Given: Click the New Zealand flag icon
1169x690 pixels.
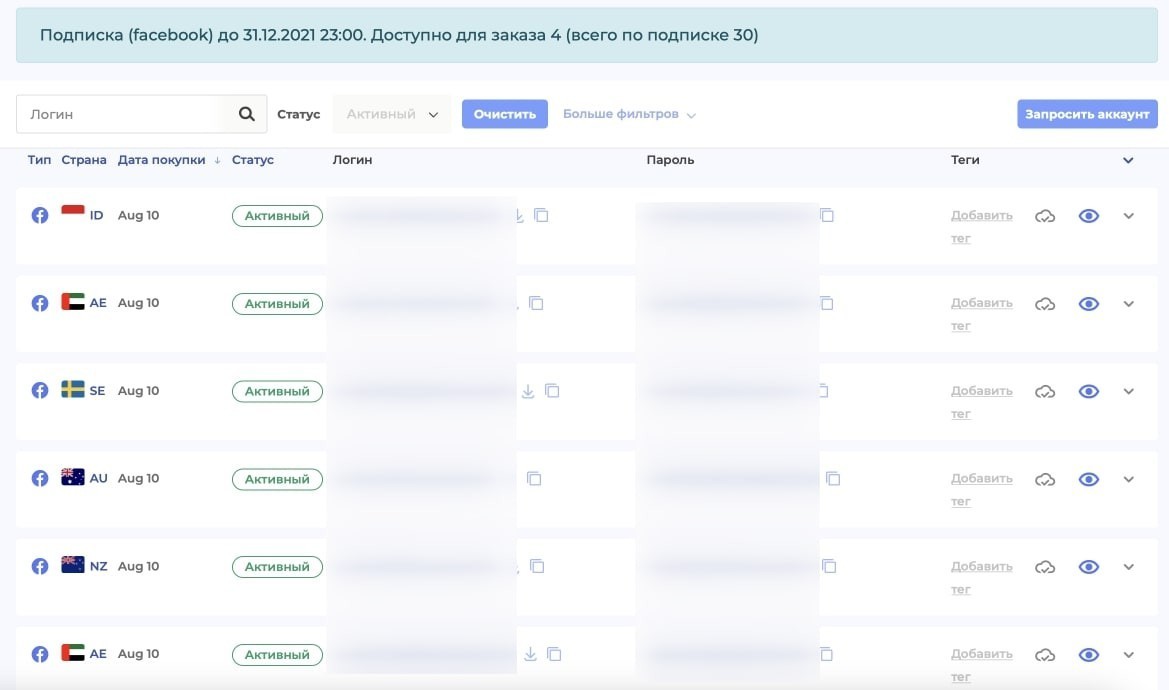Looking at the screenshot, I should tap(72, 564).
